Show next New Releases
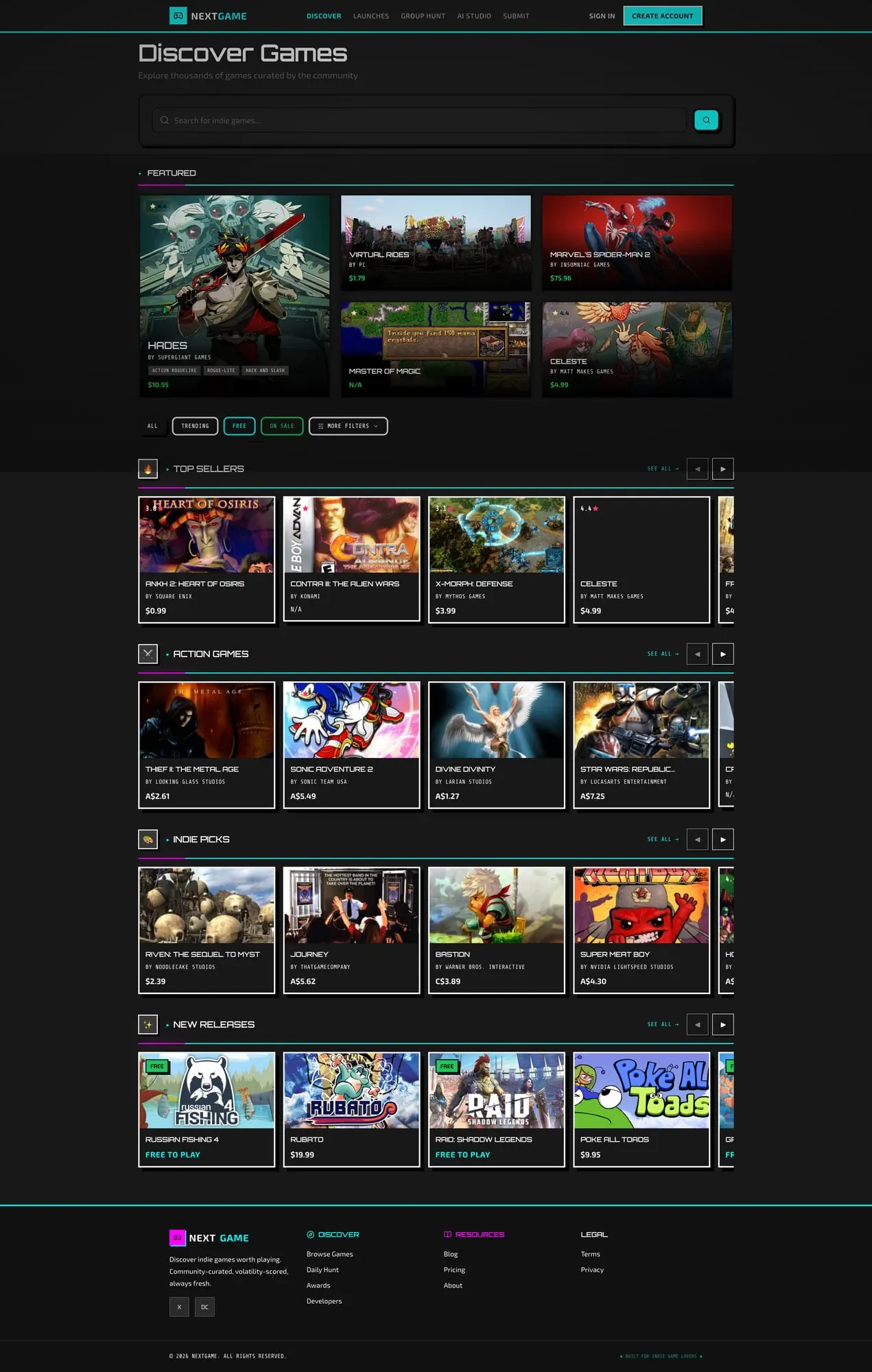Viewport: 872px width, 1372px height. [722, 1025]
